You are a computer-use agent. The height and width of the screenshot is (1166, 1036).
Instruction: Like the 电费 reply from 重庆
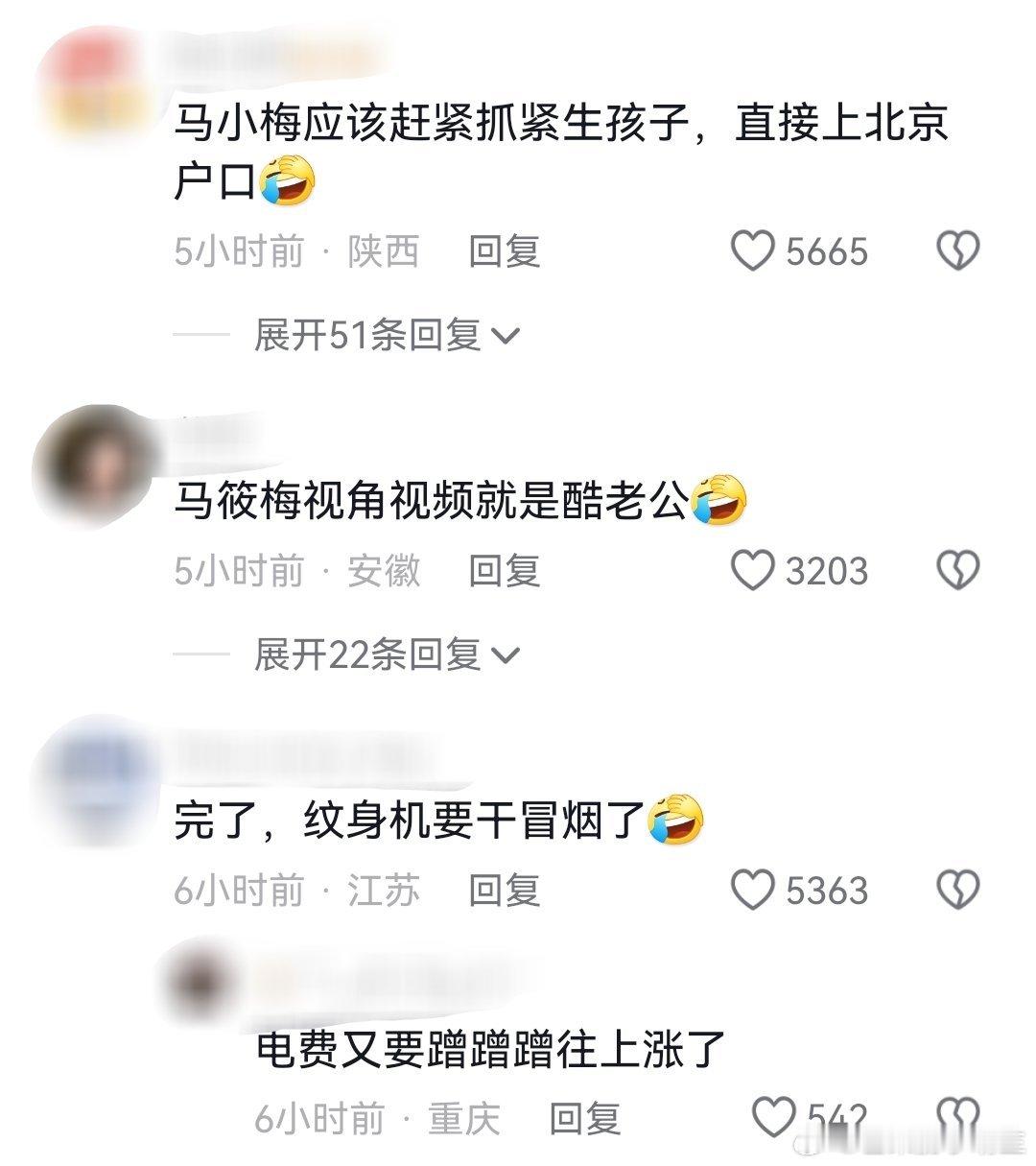[773, 1118]
